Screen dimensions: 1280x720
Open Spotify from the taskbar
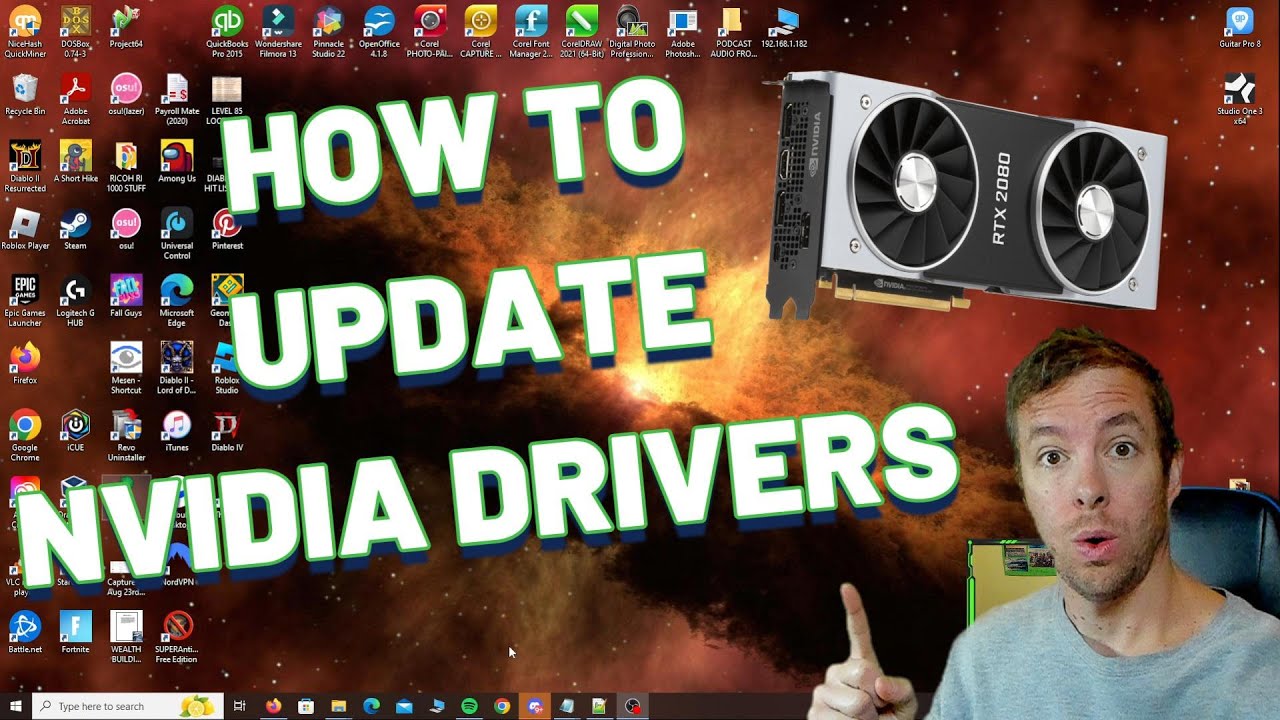tap(469, 706)
